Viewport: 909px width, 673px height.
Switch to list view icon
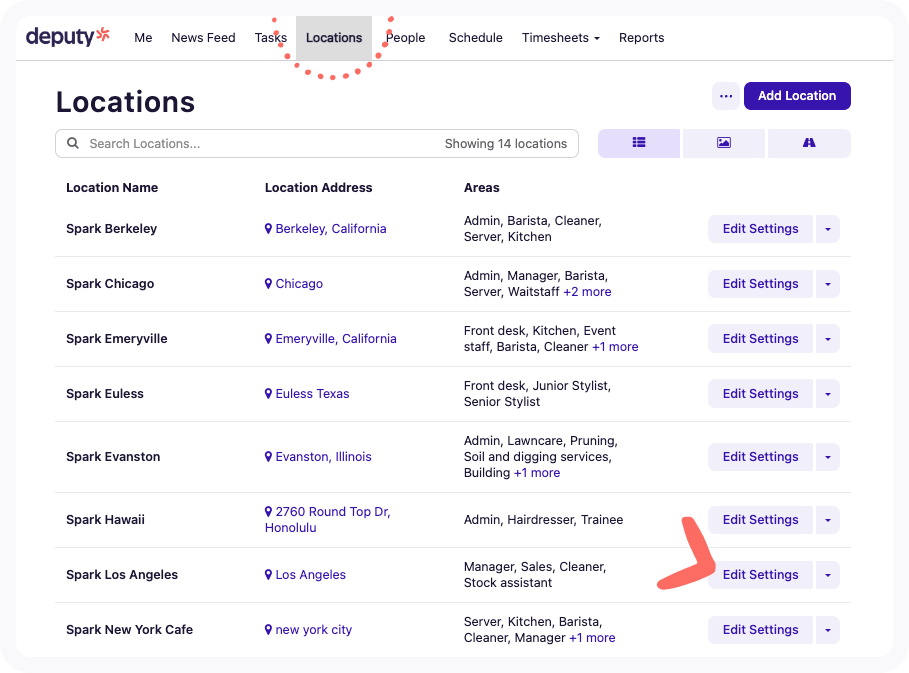[639, 143]
